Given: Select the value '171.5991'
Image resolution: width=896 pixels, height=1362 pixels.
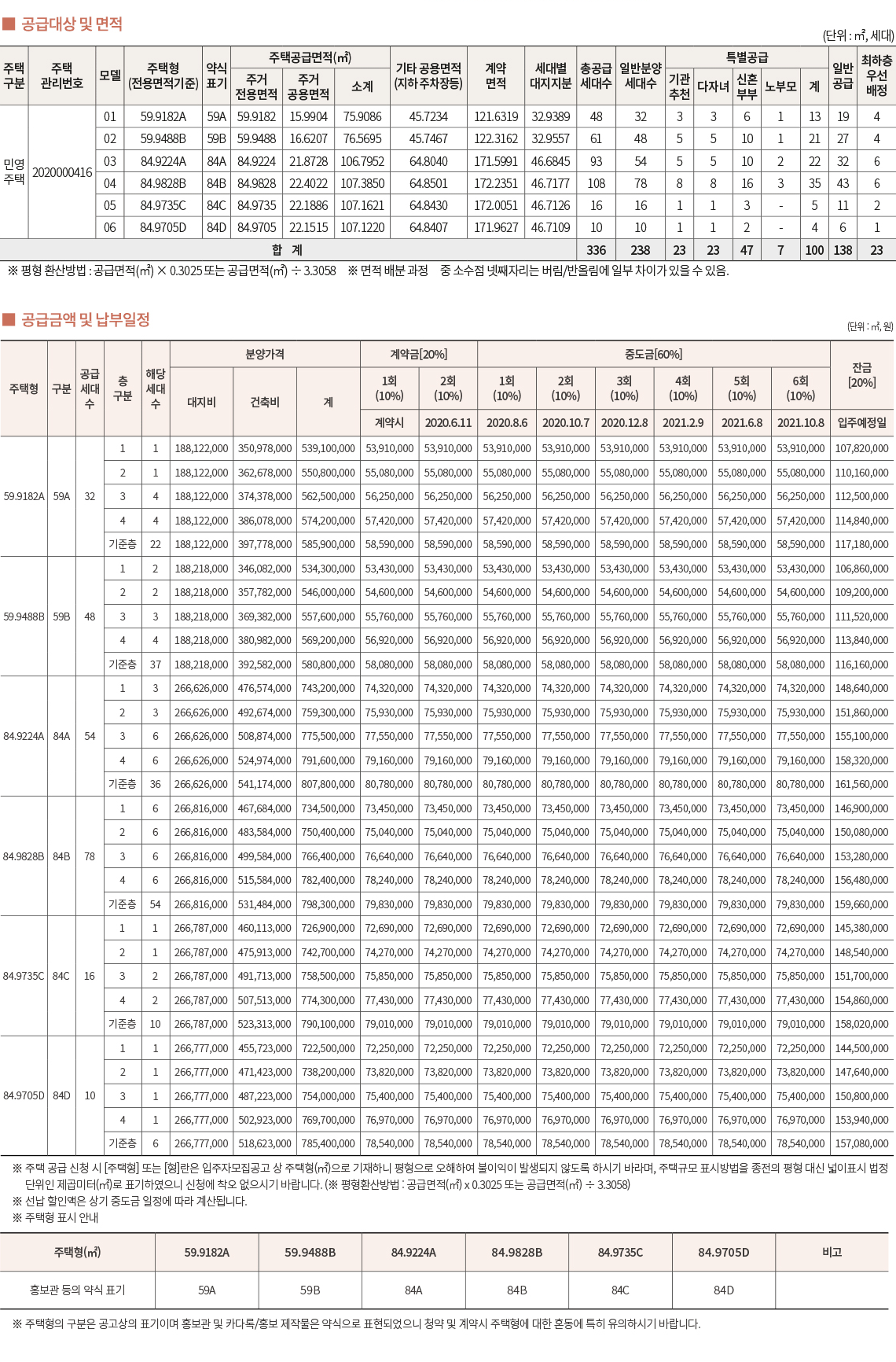Looking at the screenshot, I should [x=496, y=161].
